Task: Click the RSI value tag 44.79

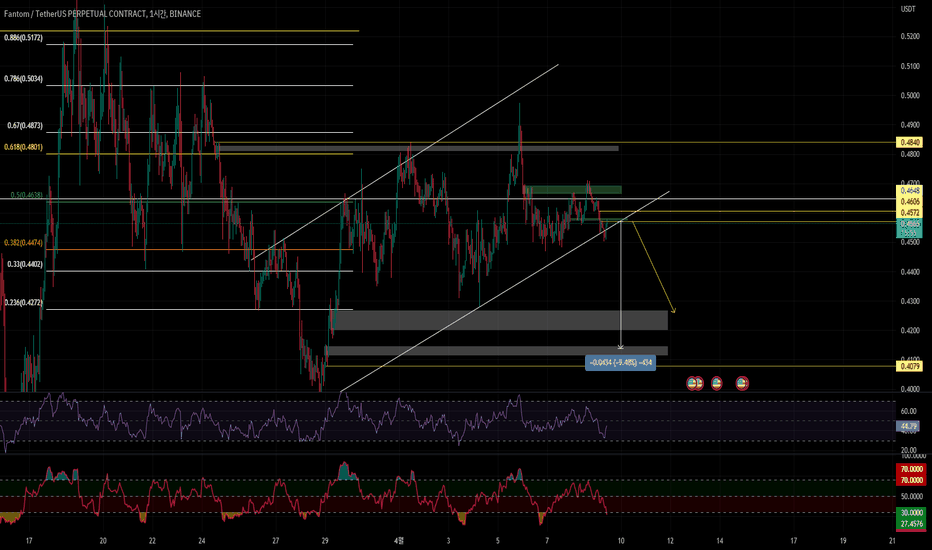Action: (x=909, y=426)
